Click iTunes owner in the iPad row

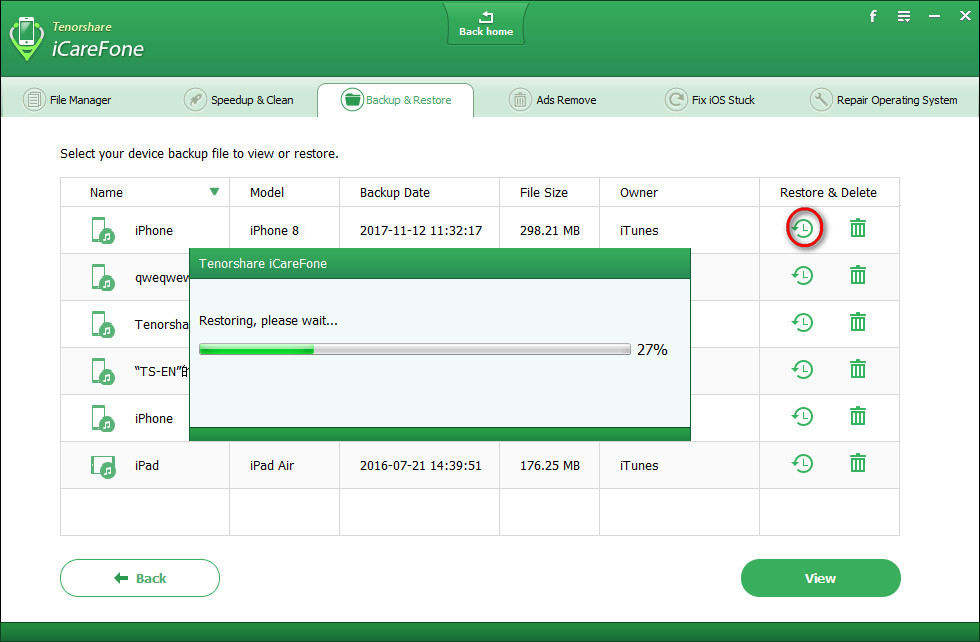click(639, 466)
